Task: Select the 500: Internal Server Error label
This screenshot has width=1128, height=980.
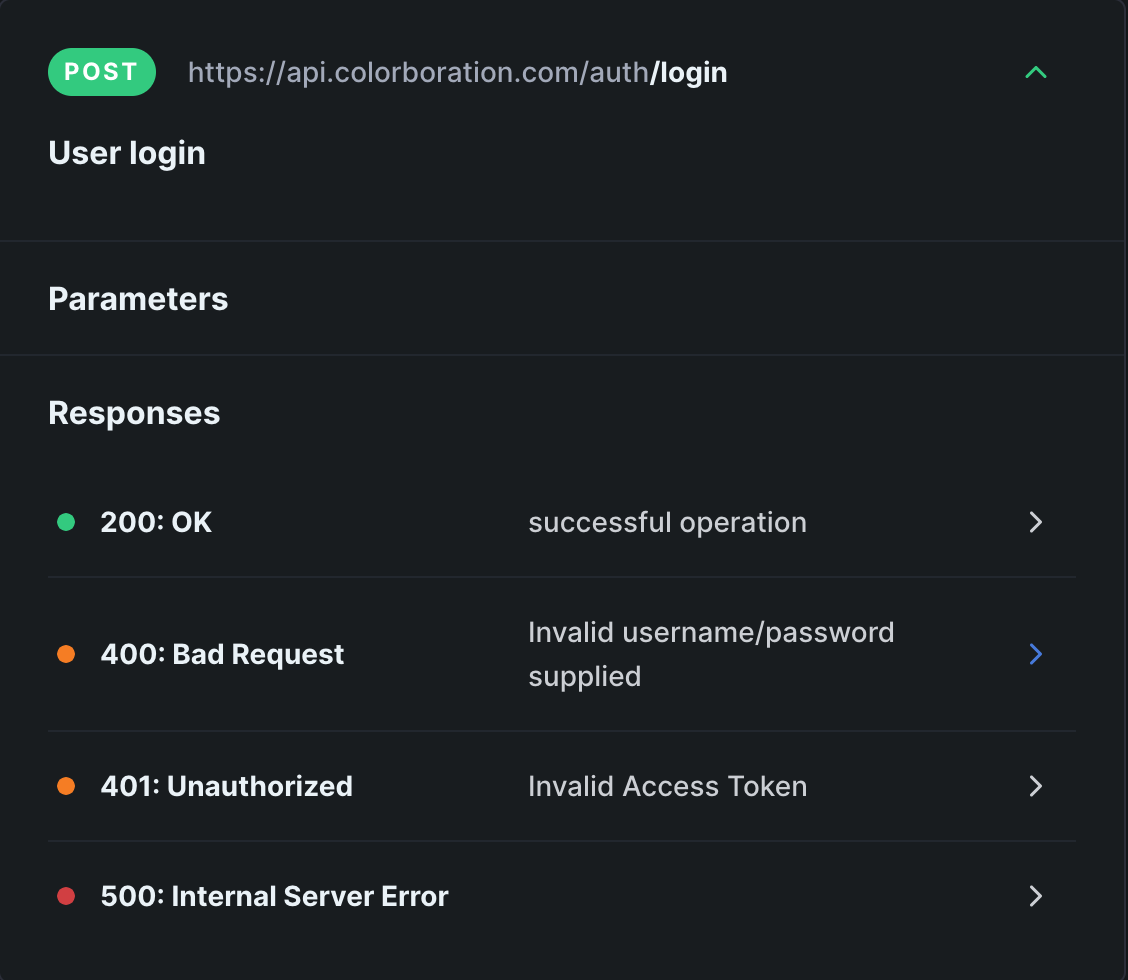Action: pyautogui.click(x=274, y=897)
